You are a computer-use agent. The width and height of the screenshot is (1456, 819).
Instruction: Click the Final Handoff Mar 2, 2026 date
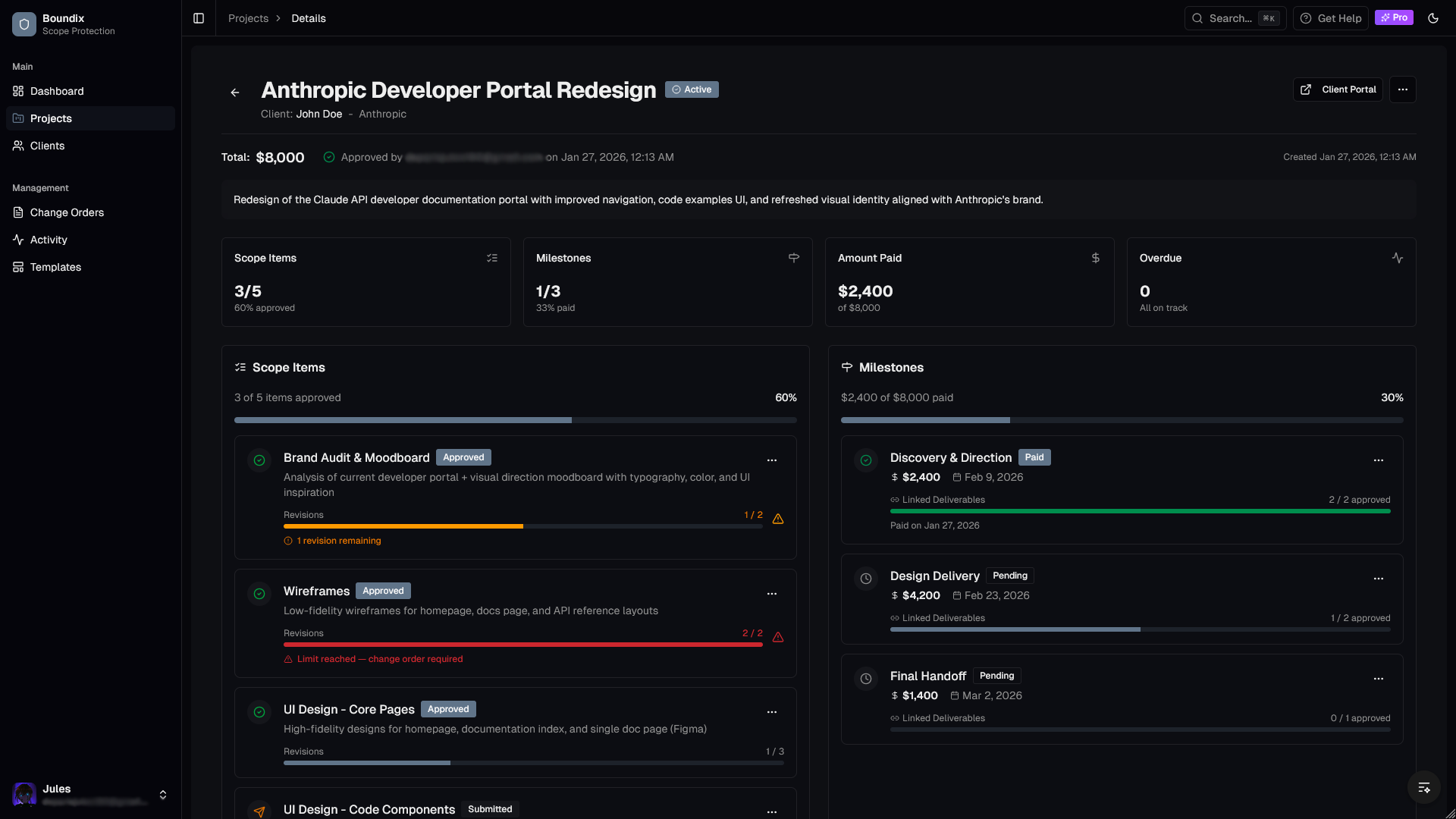[x=992, y=695]
